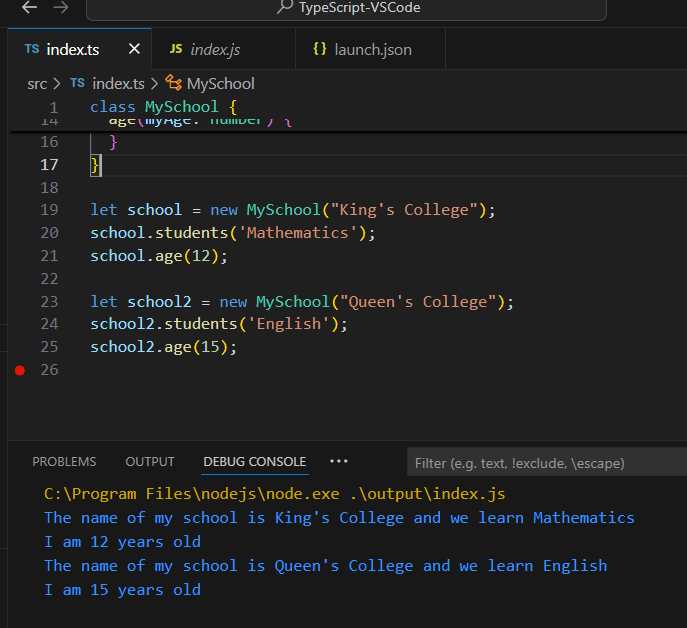Close the index.ts tab
The width and height of the screenshot is (687, 628).
pos(135,49)
